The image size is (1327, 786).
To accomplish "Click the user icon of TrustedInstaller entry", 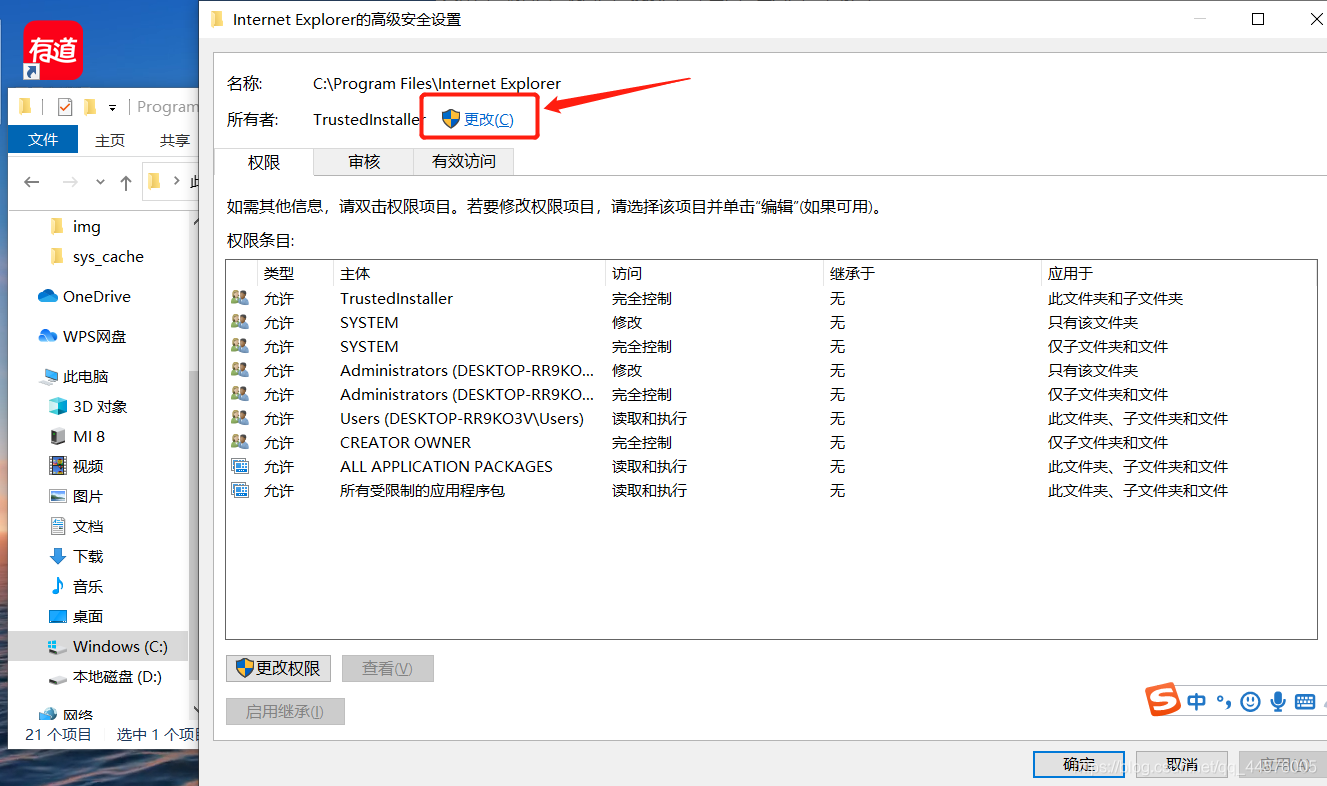I will pyautogui.click(x=240, y=298).
